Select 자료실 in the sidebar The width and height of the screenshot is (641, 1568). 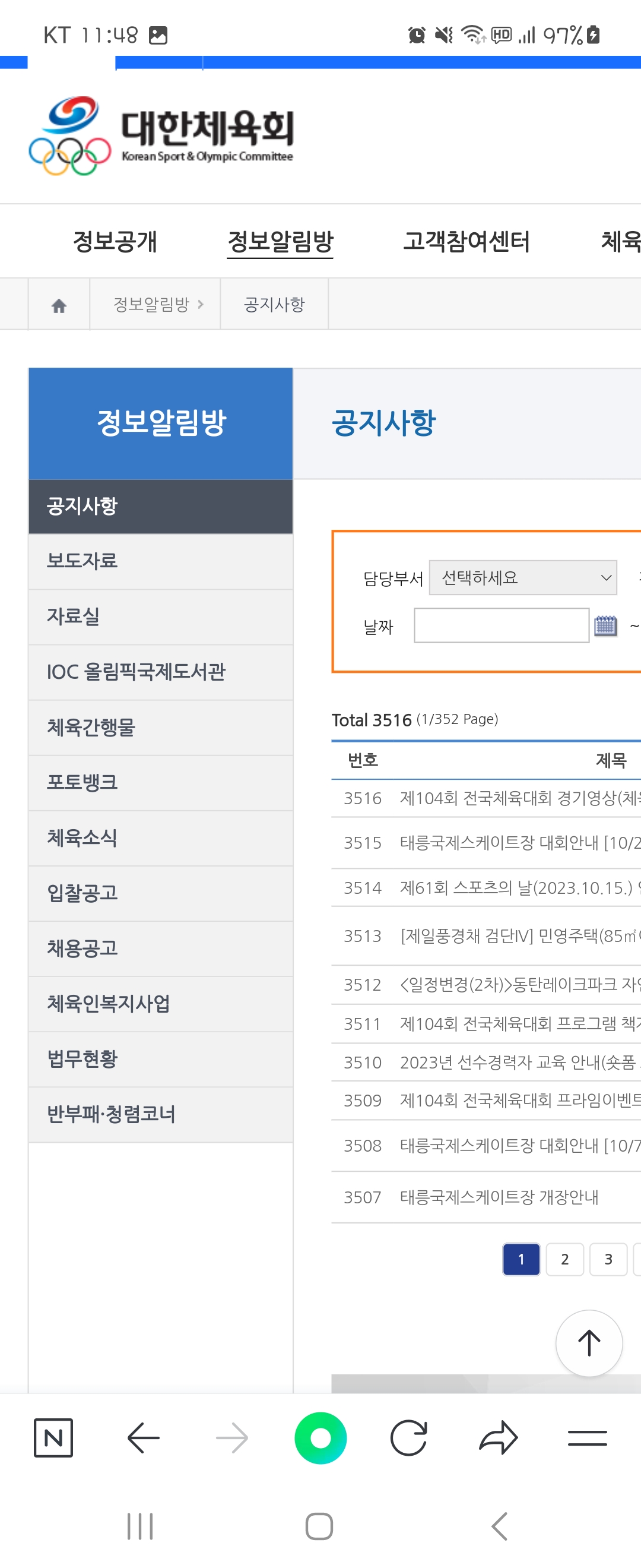pyautogui.click(x=161, y=617)
